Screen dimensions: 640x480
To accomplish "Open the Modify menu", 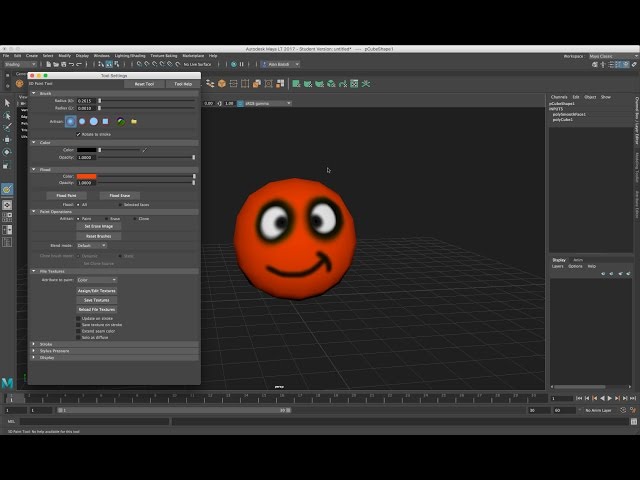I will pos(64,56).
